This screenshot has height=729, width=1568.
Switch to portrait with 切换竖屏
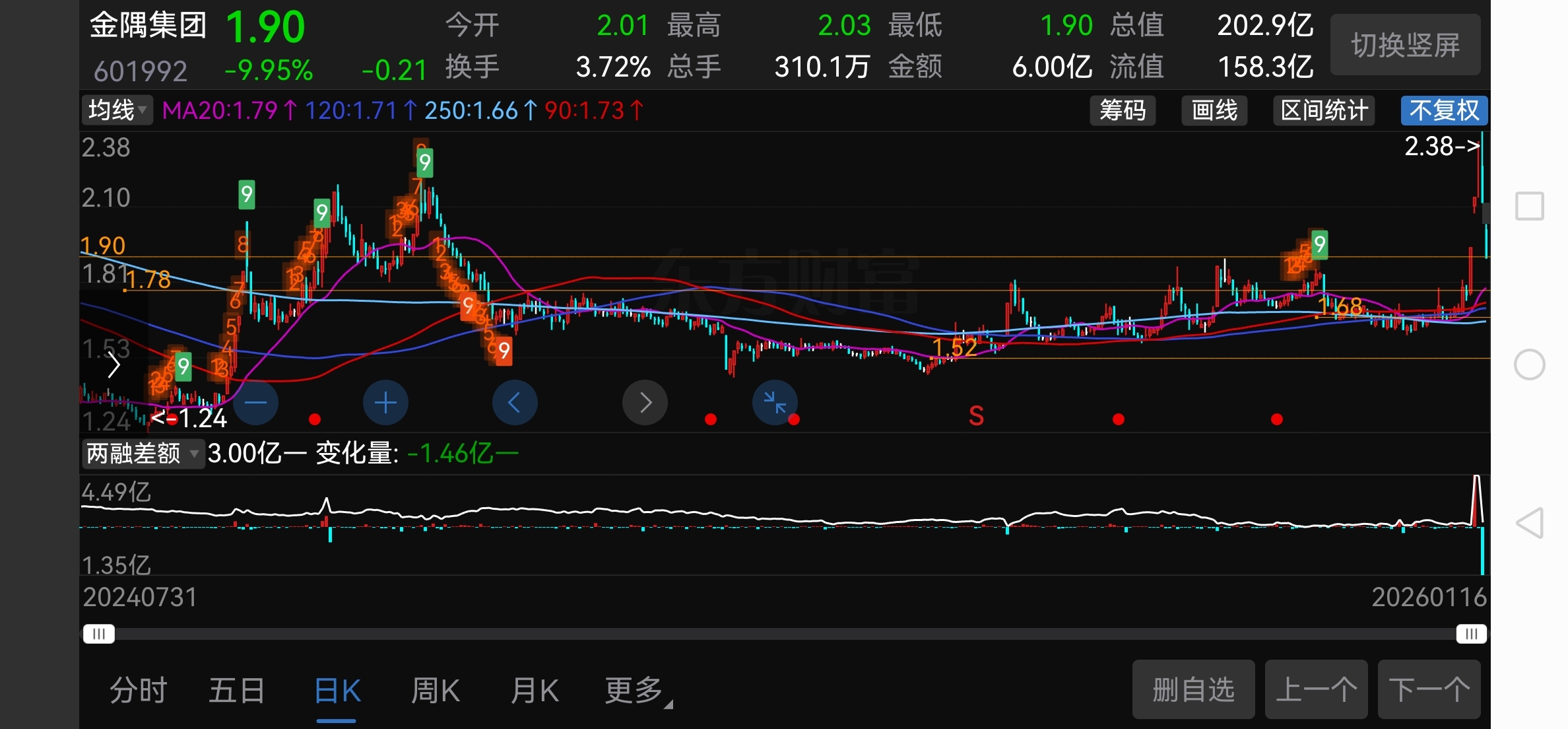pos(1405,45)
